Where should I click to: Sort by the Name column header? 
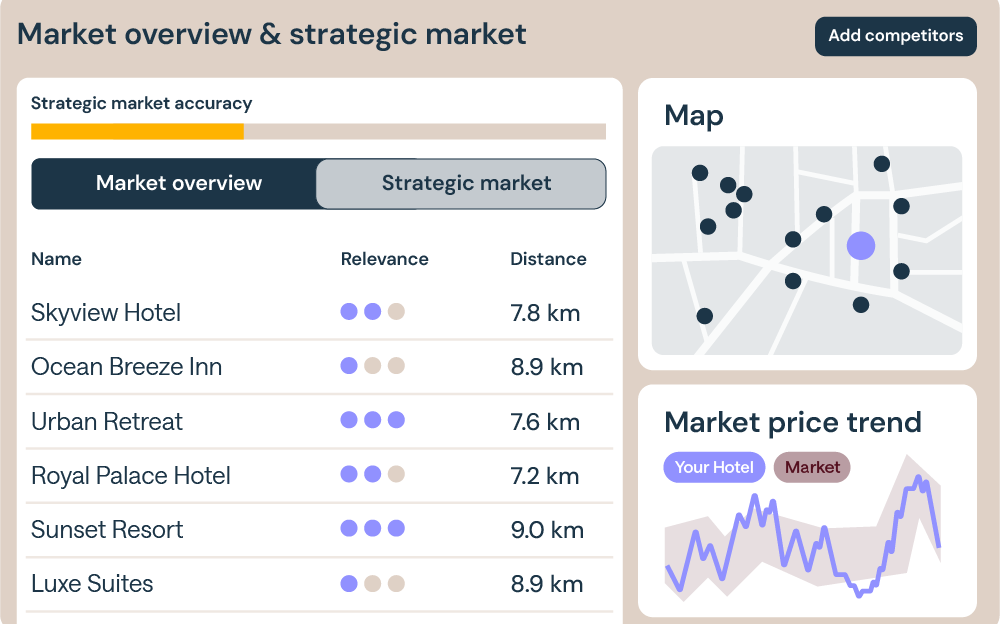pos(56,259)
